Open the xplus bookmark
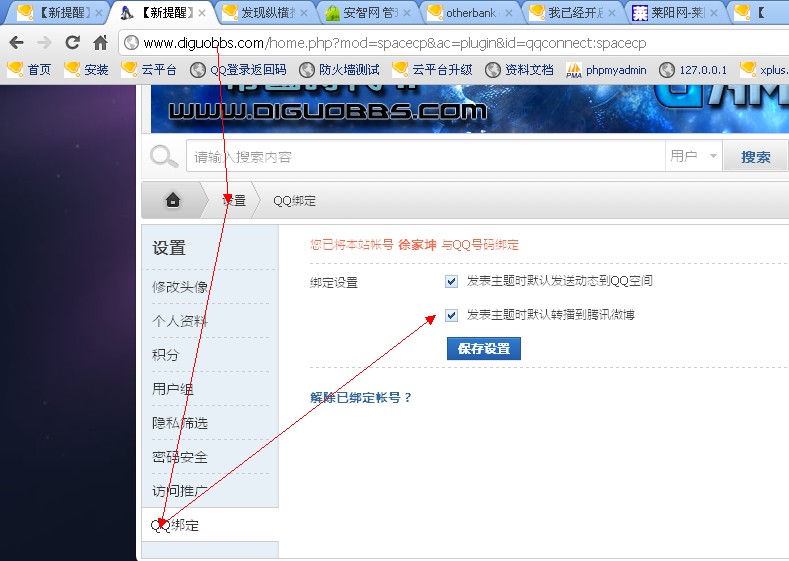789x561 pixels. (764, 69)
